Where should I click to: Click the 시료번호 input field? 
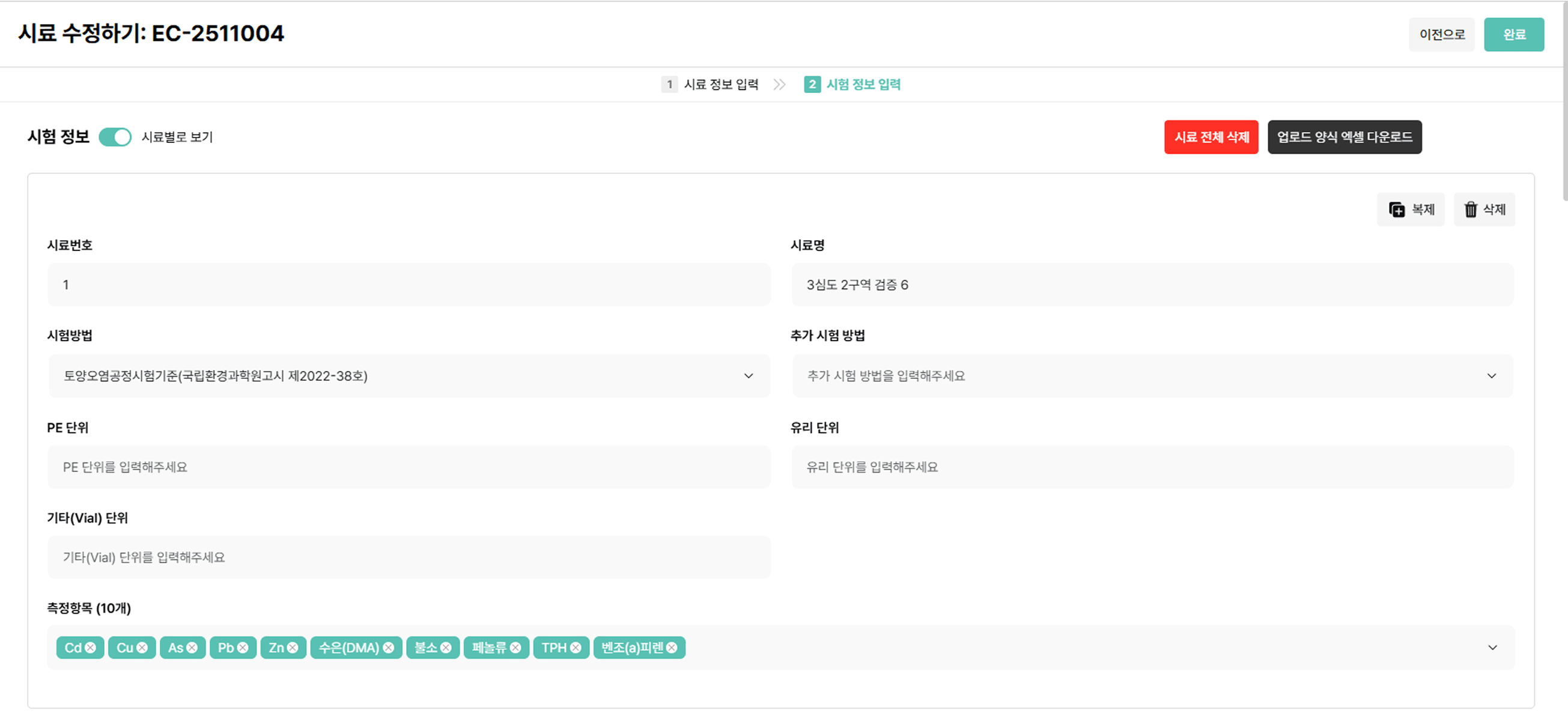click(409, 285)
